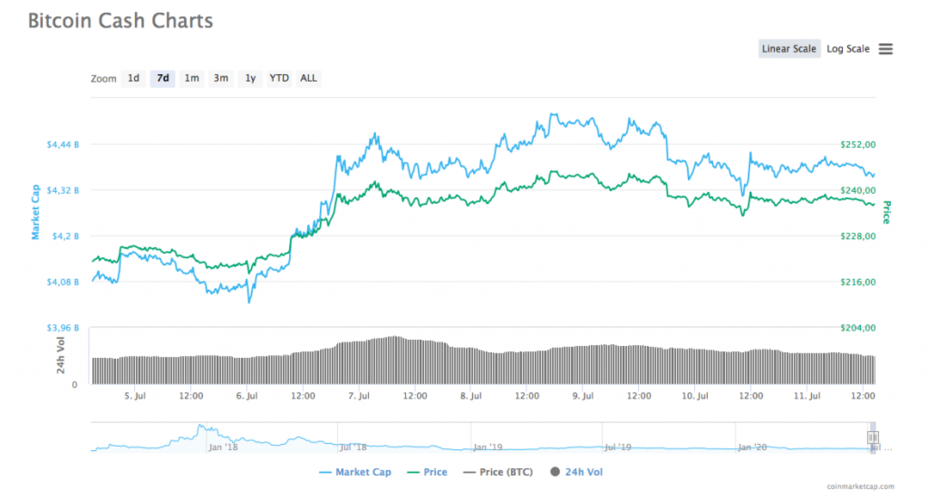The image size is (928, 500).
Task: Switch to Log Scale
Action: pos(847,49)
